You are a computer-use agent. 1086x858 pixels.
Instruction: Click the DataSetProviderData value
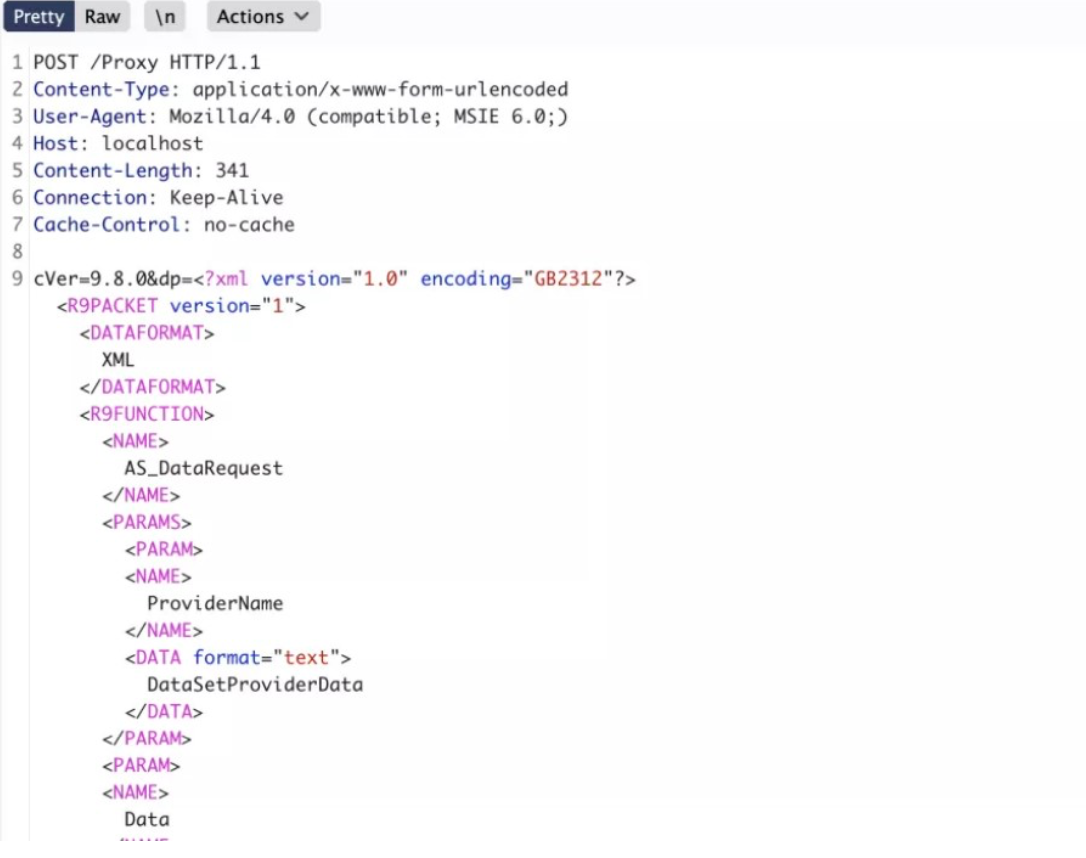[254, 685]
